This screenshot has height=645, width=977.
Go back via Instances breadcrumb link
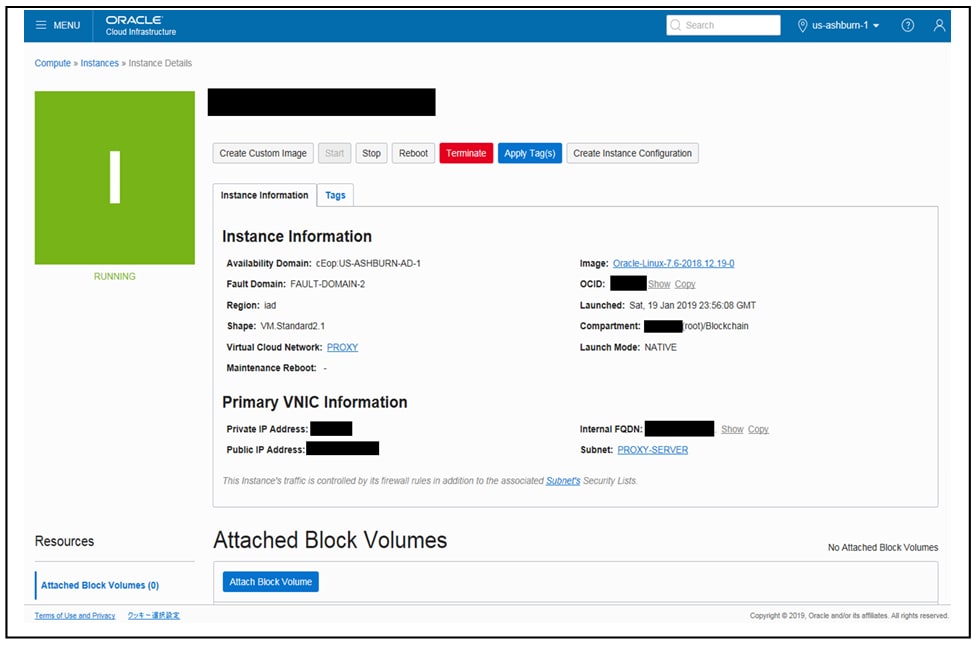coord(99,62)
